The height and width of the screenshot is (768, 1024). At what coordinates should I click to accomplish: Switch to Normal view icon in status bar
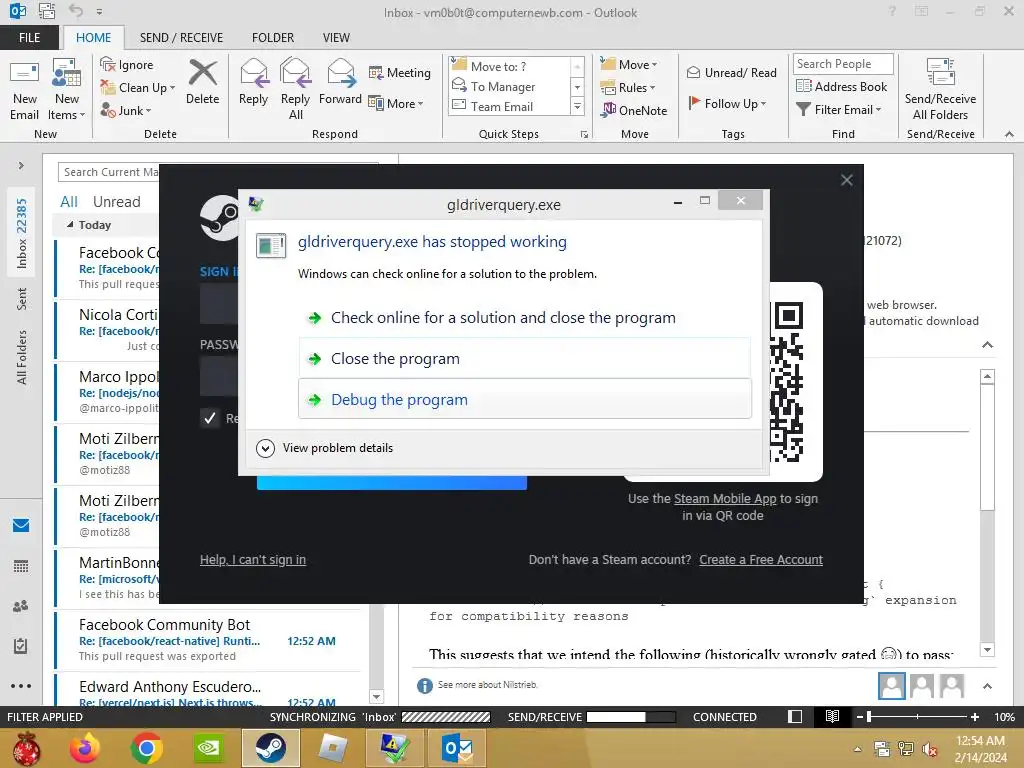pos(795,717)
